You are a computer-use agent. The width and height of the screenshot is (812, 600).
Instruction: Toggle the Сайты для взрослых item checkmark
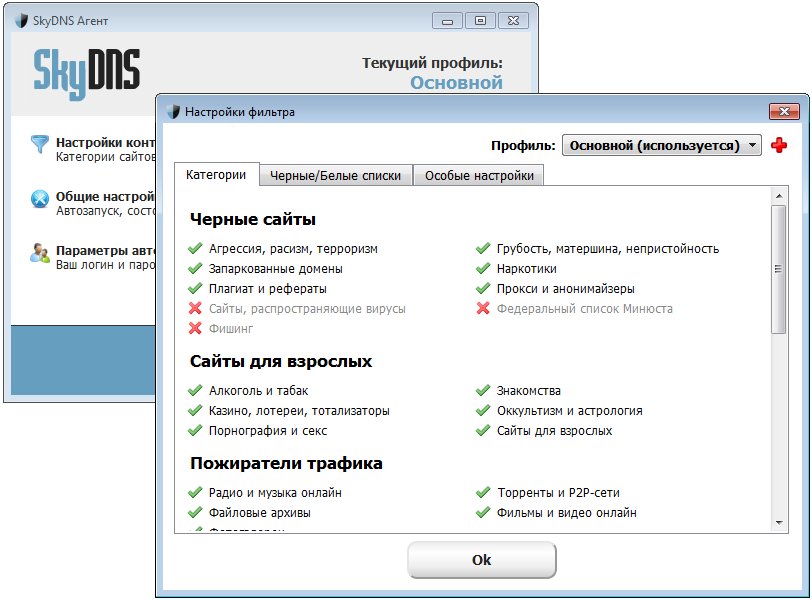coord(483,430)
